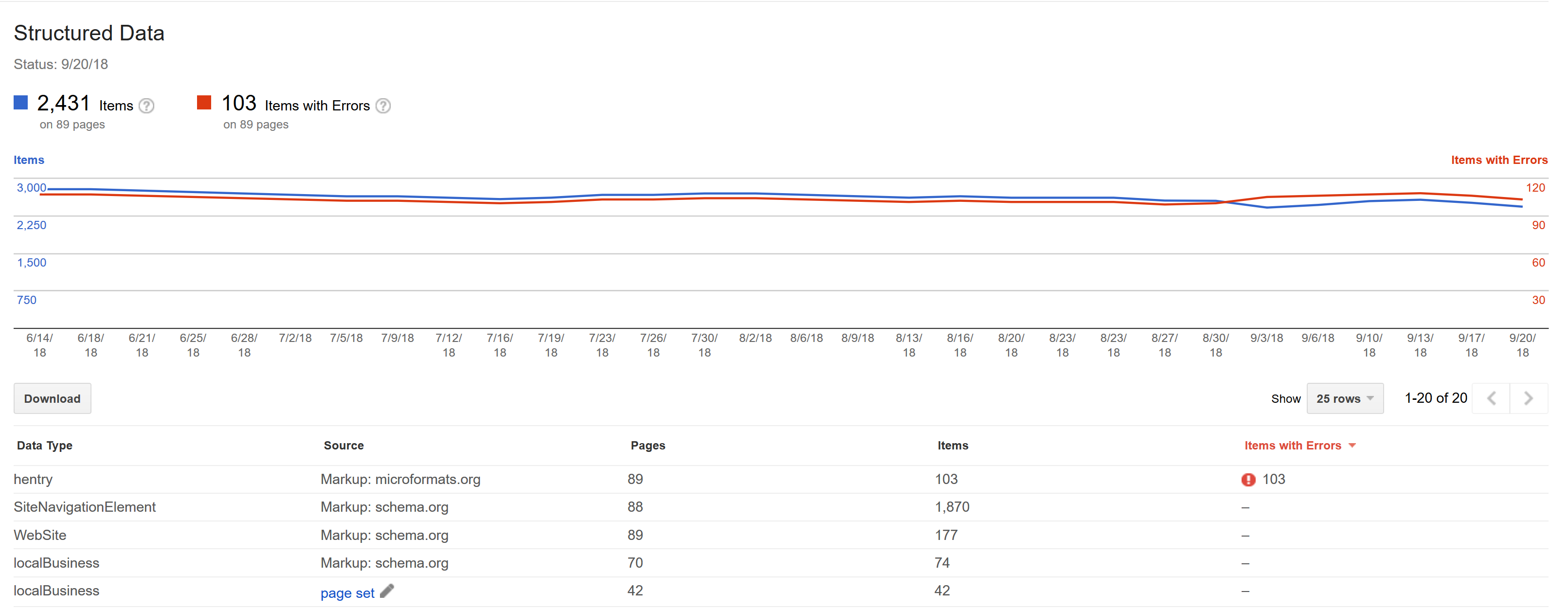Image resolution: width=1568 pixels, height=610 pixels.
Task: Click the 70 pages value
Action: point(635,563)
